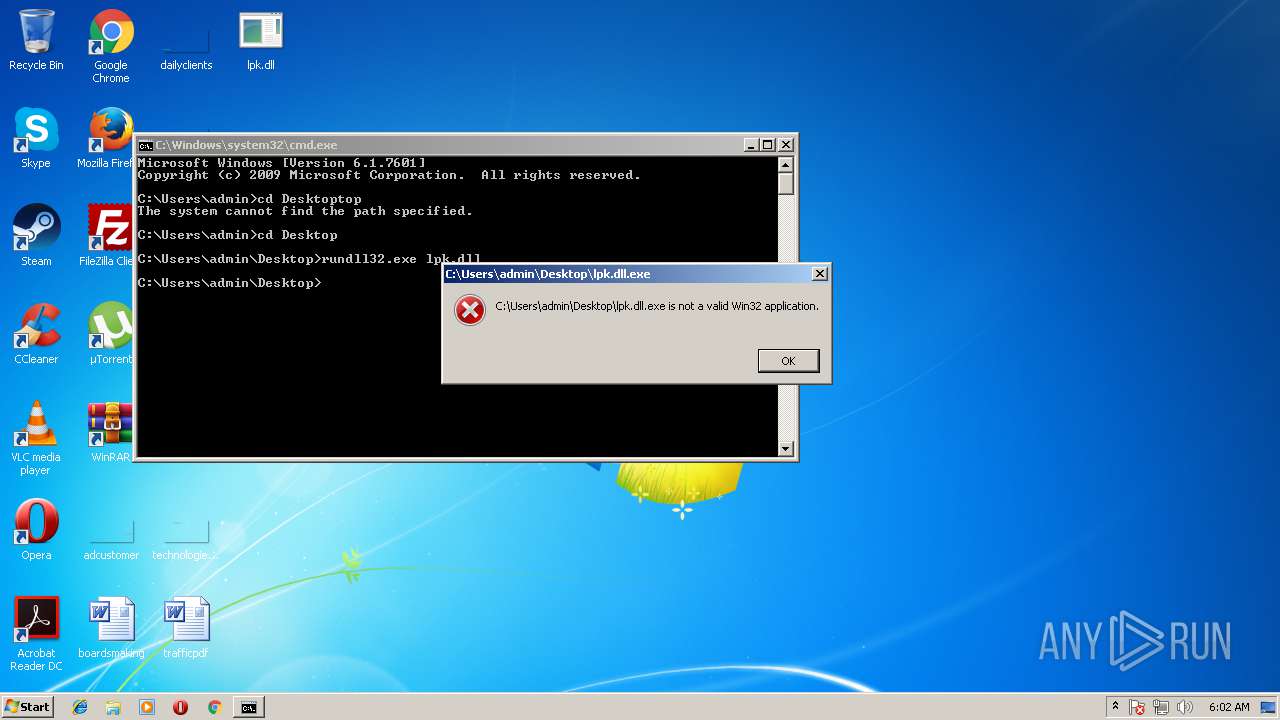Click the 6:02 AM system clock
The image size is (1280, 720).
coord(1229,707)
